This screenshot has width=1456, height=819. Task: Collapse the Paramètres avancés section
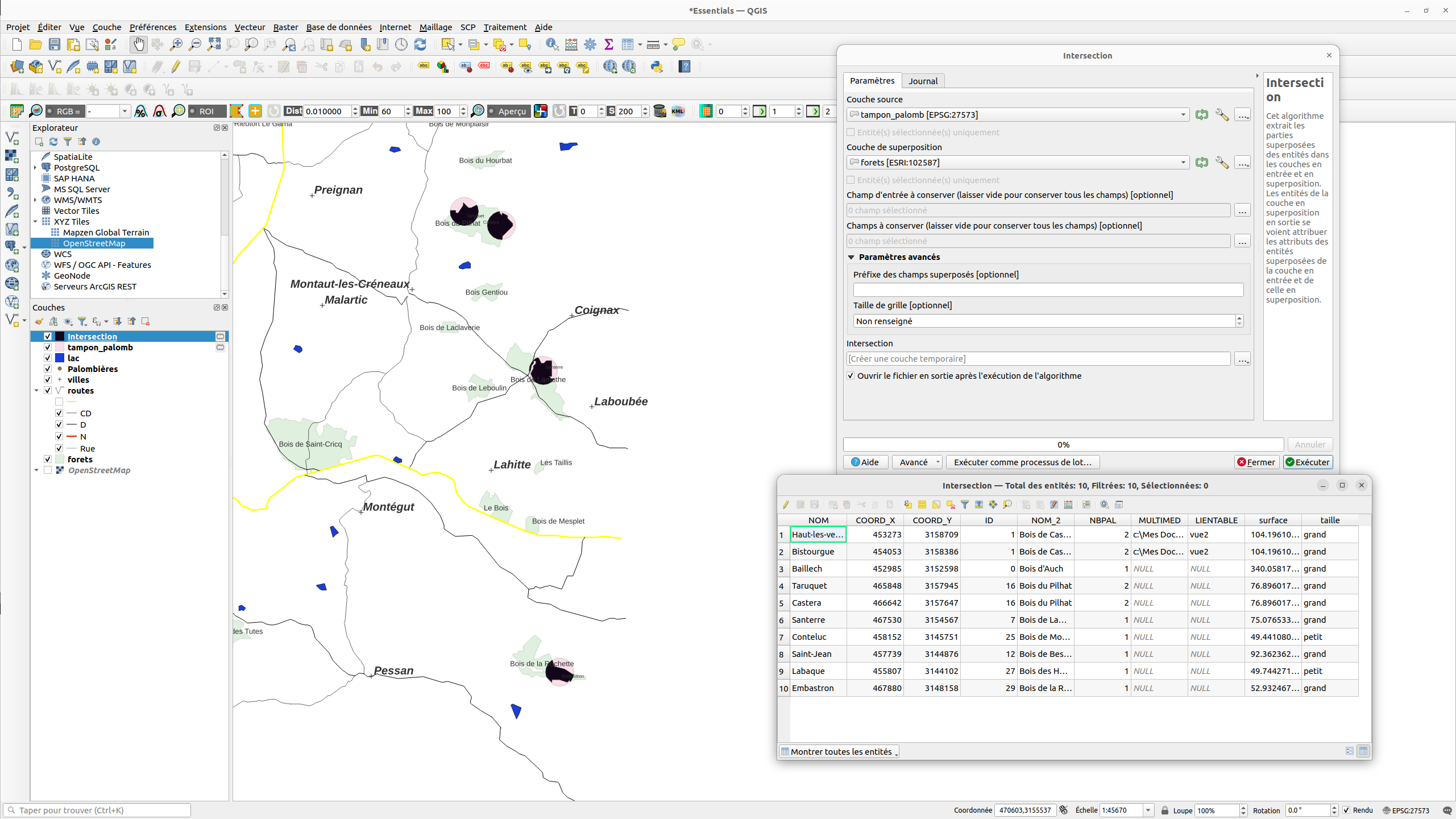[851, 258]
